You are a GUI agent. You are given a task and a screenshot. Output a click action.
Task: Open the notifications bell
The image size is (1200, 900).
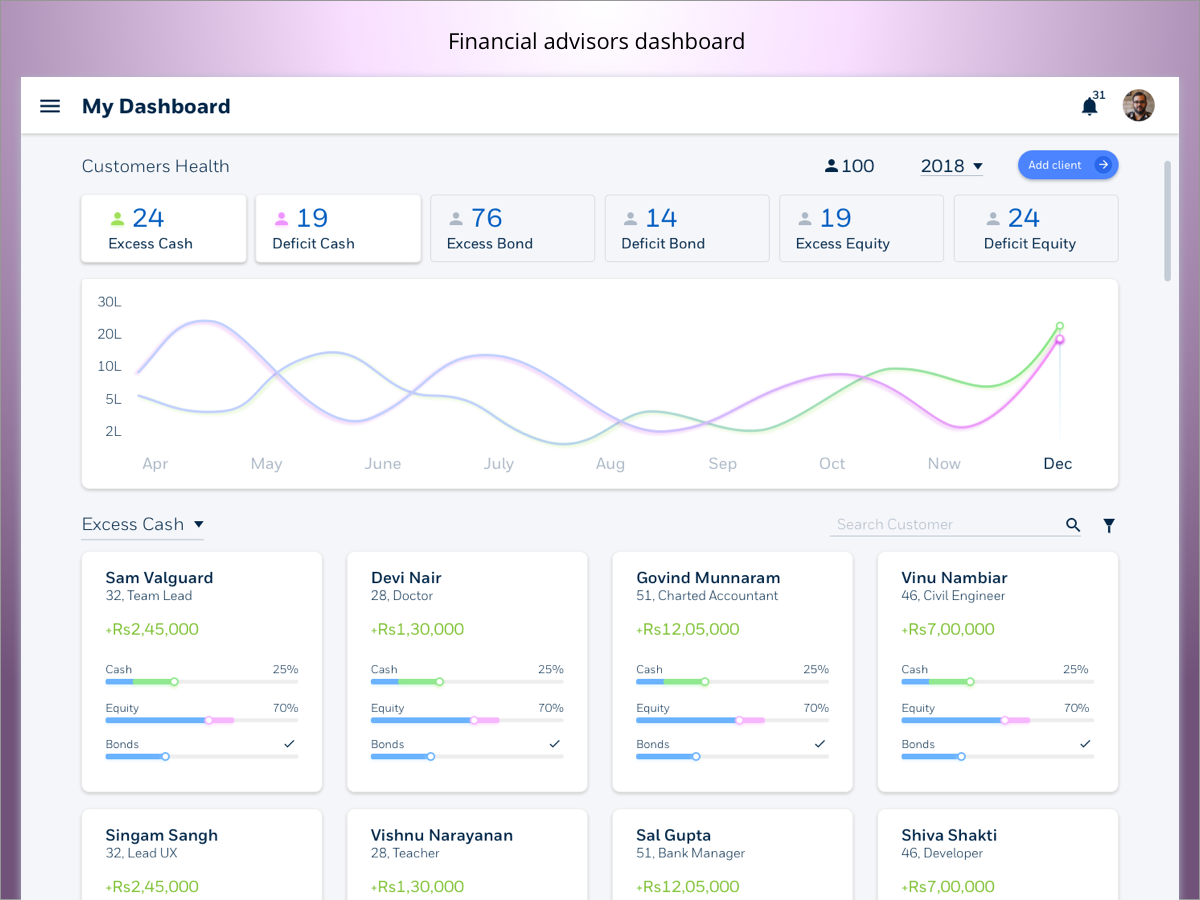click(x=1089, y=106)
